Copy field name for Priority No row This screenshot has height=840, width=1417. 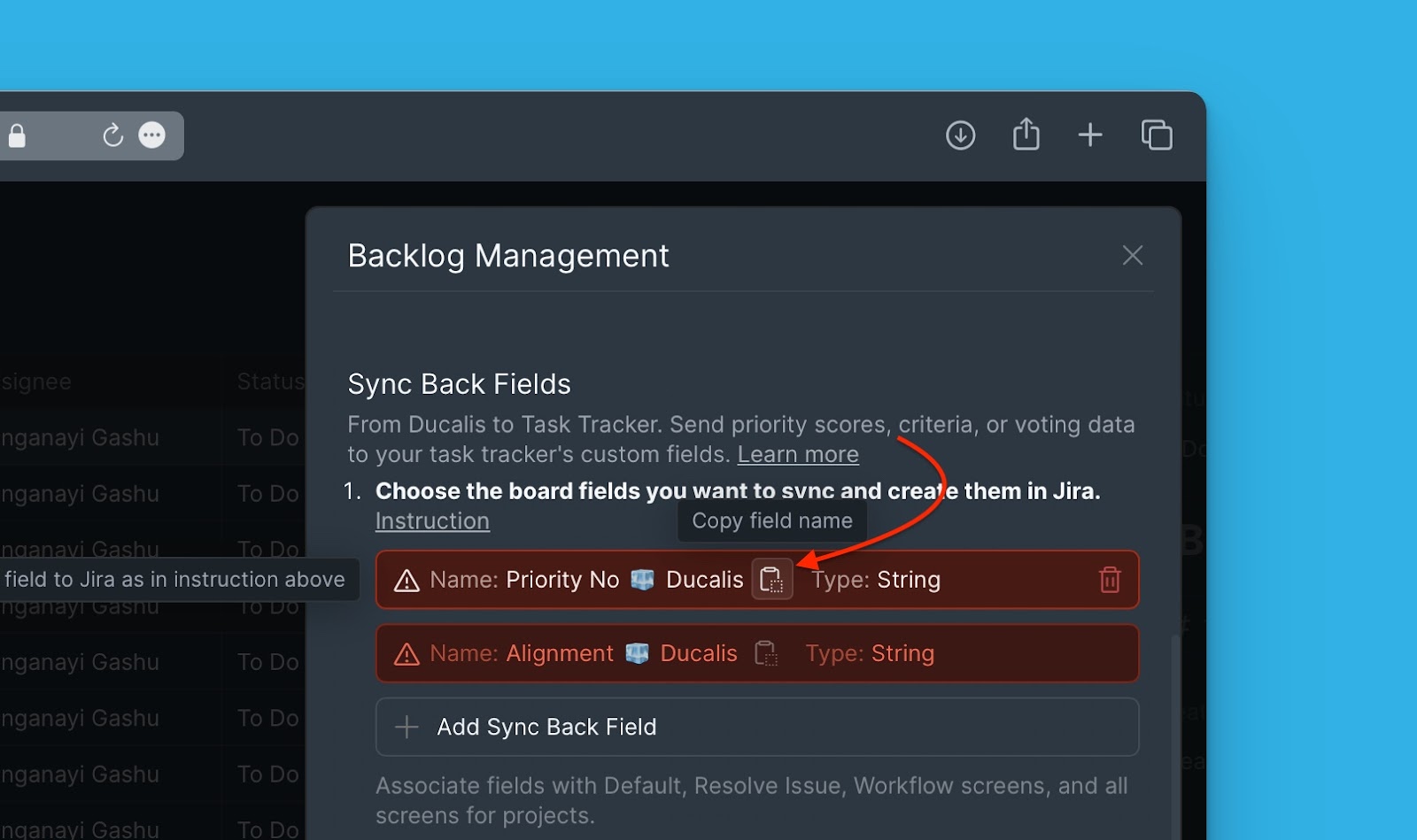(x=772, y=580)
